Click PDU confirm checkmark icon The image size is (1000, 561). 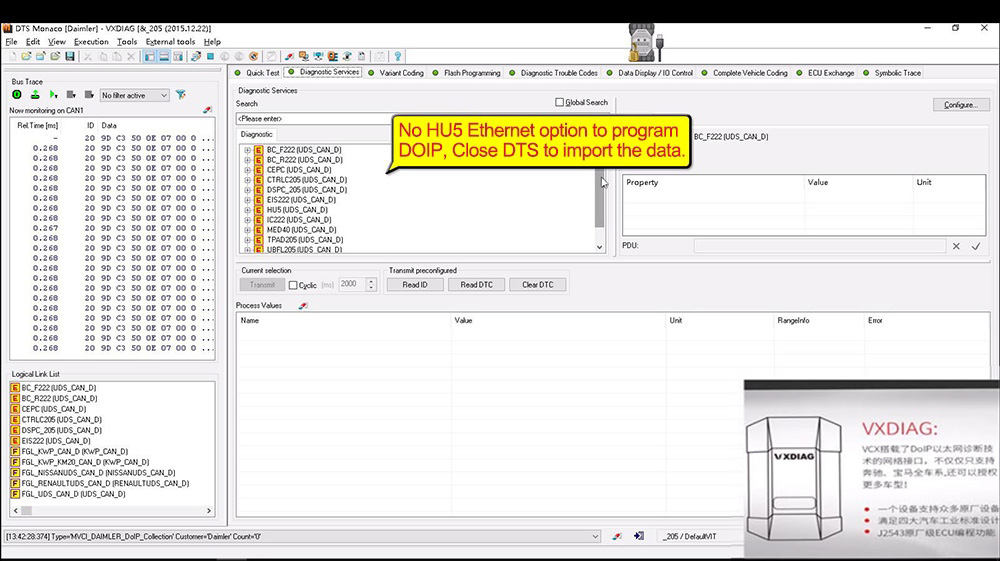click(x=976, y=246)
